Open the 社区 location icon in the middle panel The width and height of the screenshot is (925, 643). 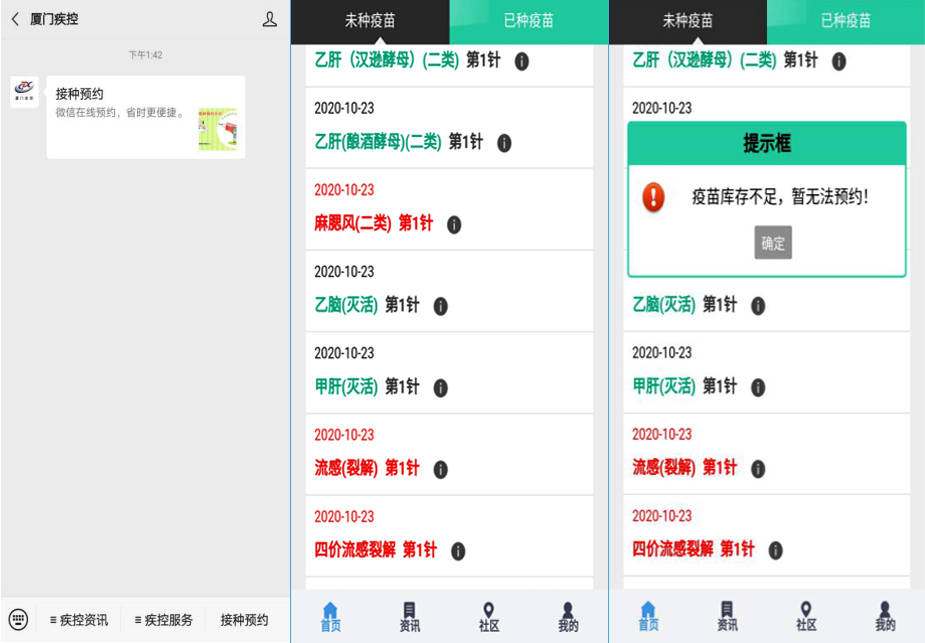488,617
